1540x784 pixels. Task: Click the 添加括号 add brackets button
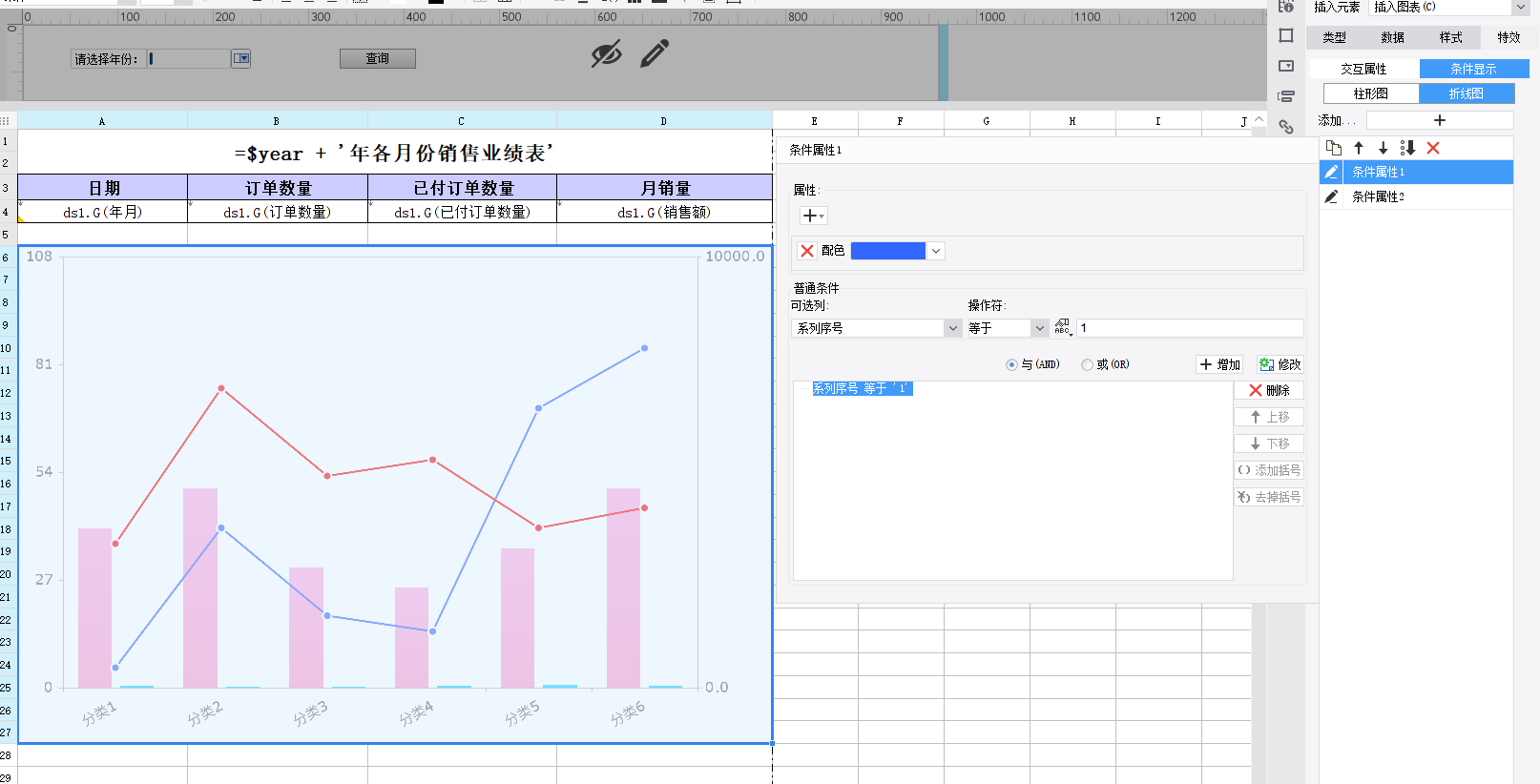(1269, 470)
